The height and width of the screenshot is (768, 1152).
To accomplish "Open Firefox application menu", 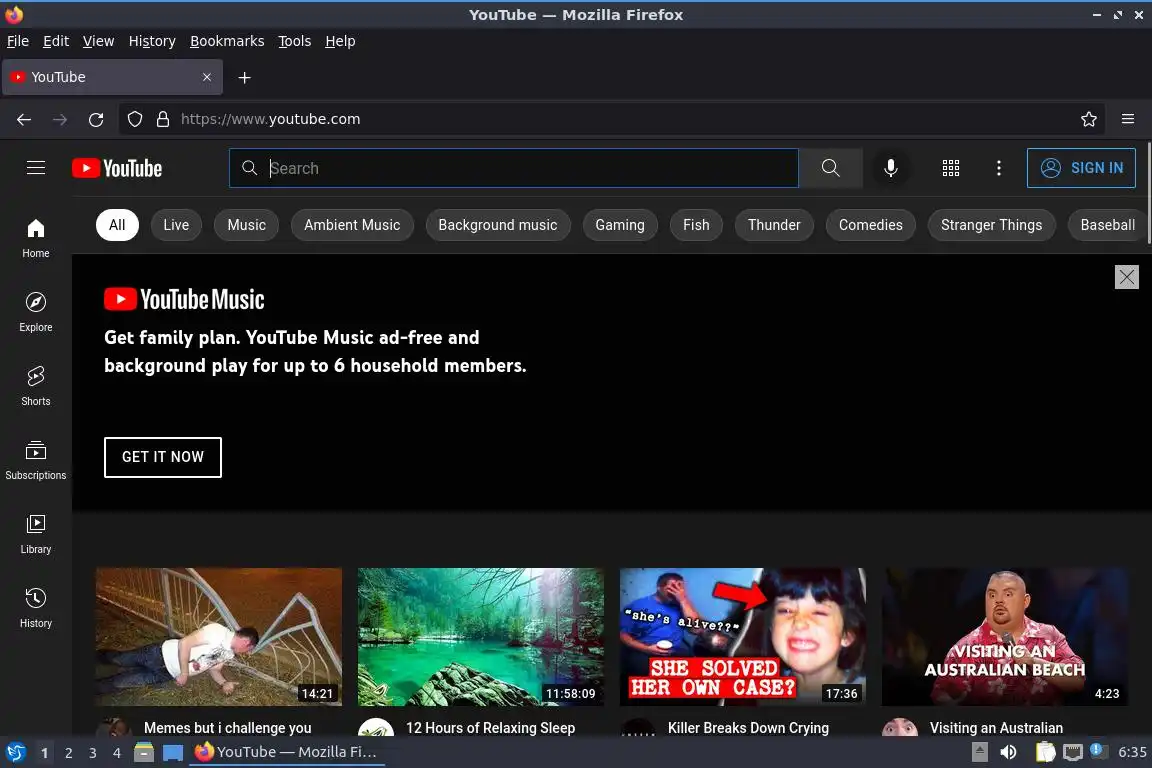I will pyautogui.click(x=1128, y=119).
